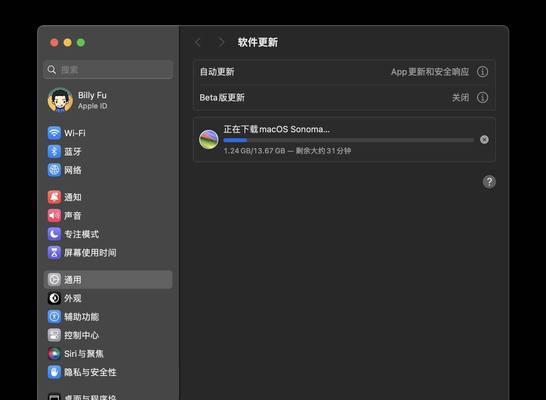Open the Siri与聚焦 icon

(x=54, y=353)
